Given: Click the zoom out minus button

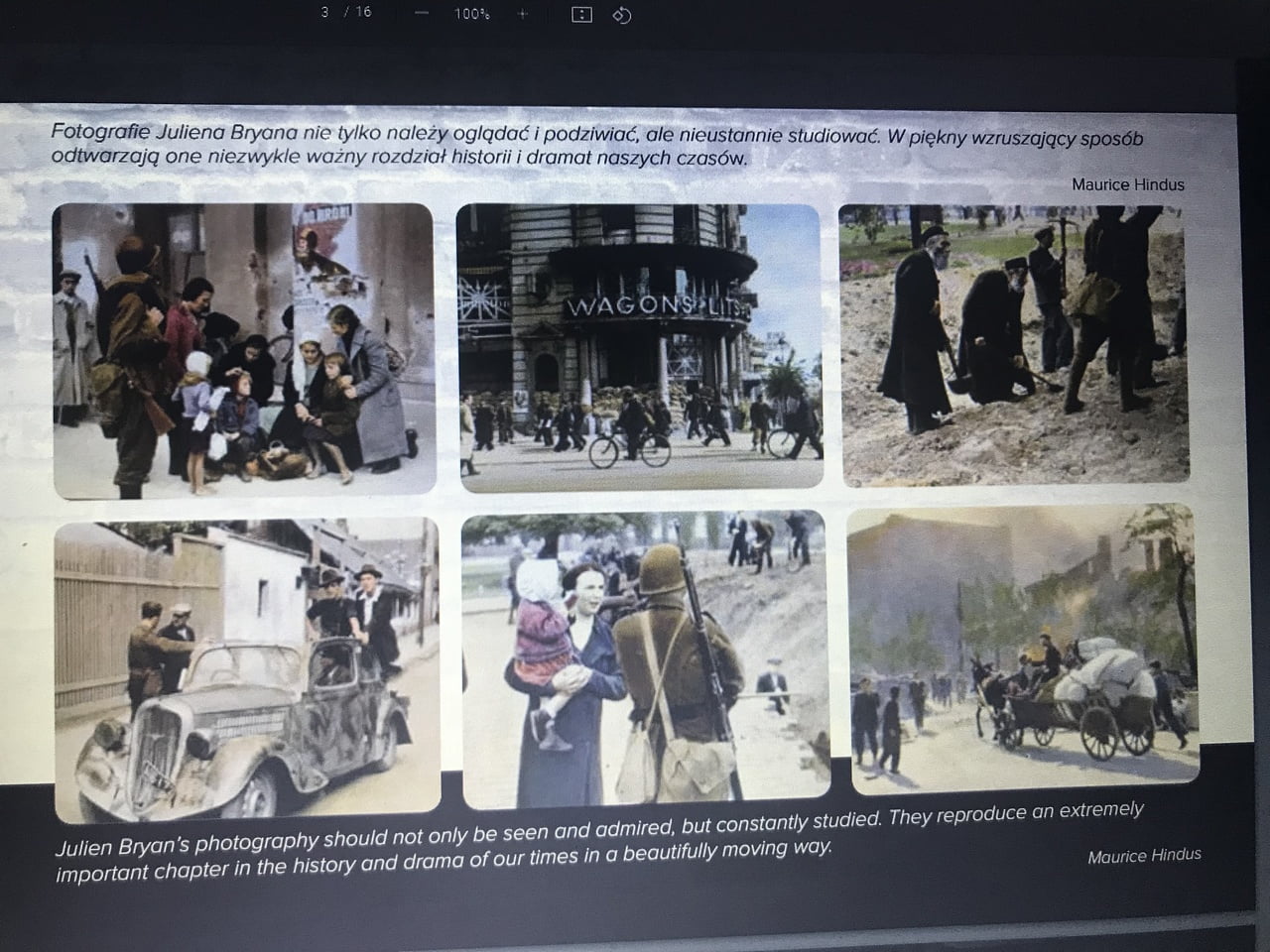Looking at the screenshot, I should pos(422,14).
